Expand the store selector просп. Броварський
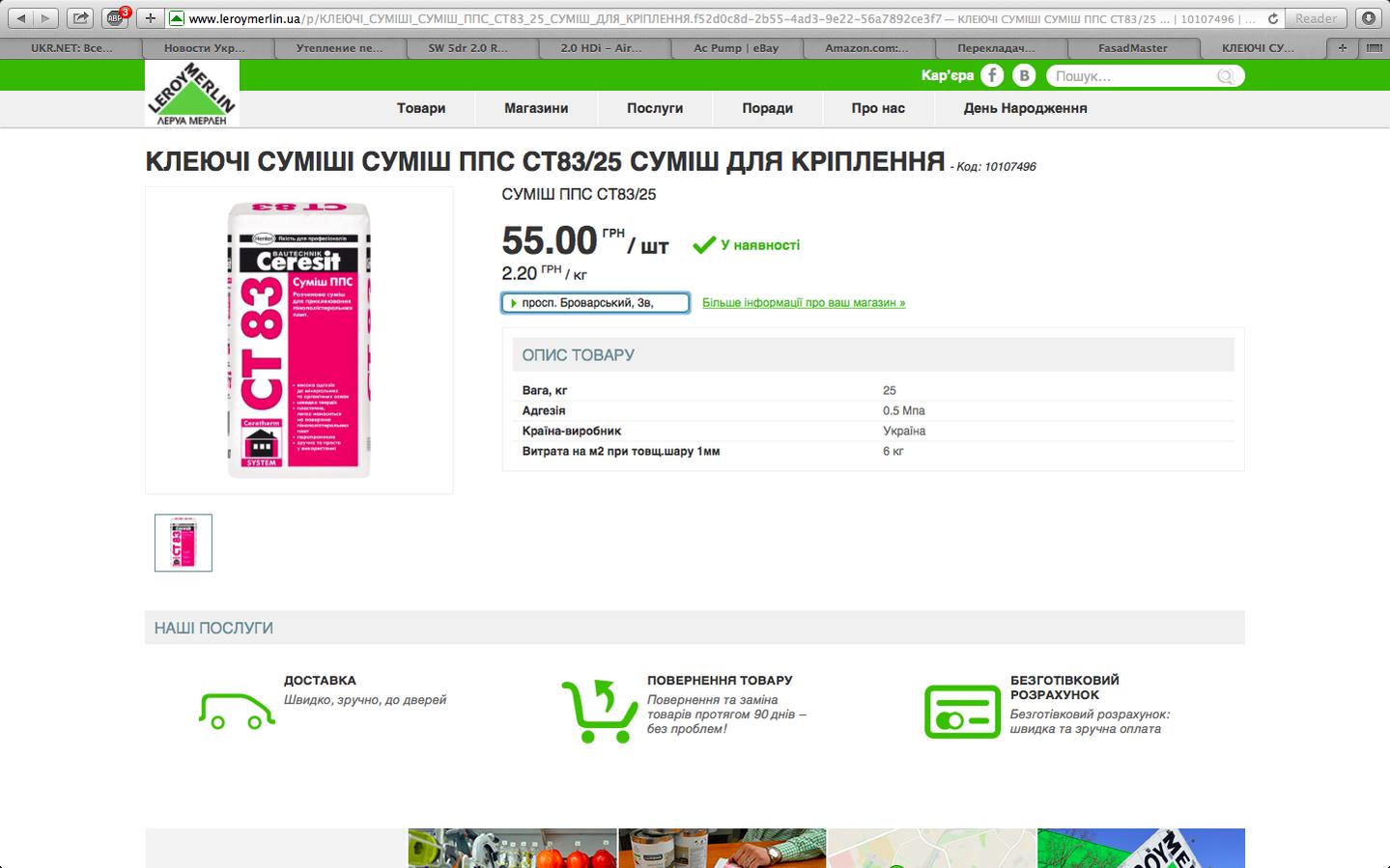1390x868 pixels. pos(595,303)
